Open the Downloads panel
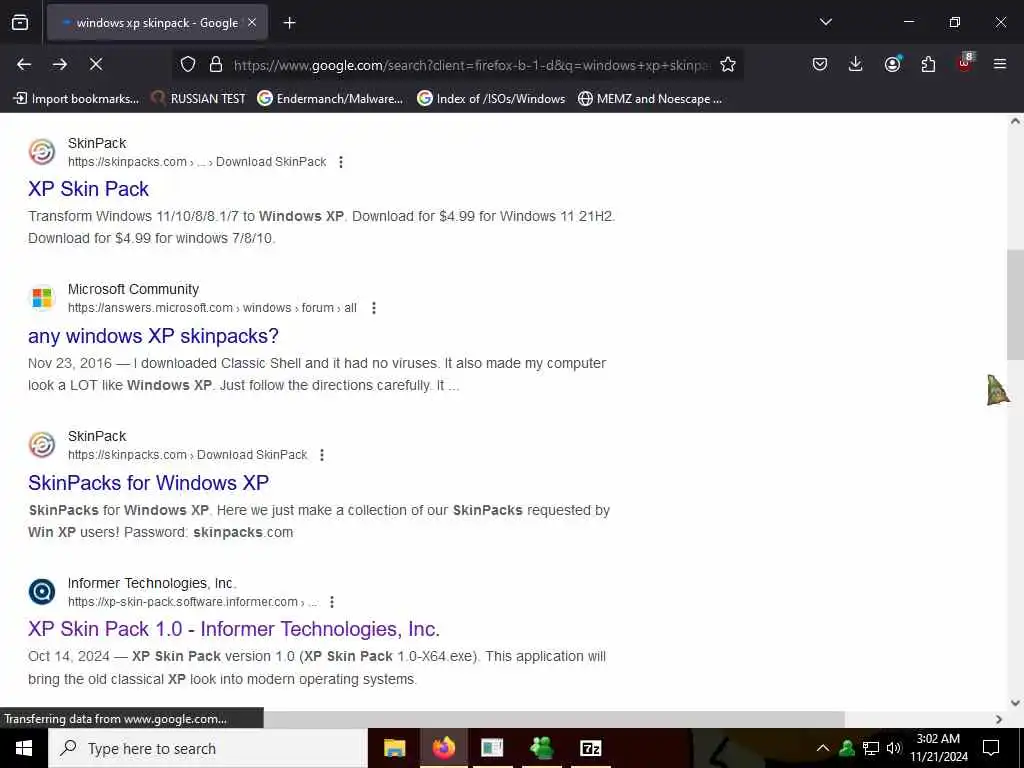The image size is (1024, 768). click(856, 64)
